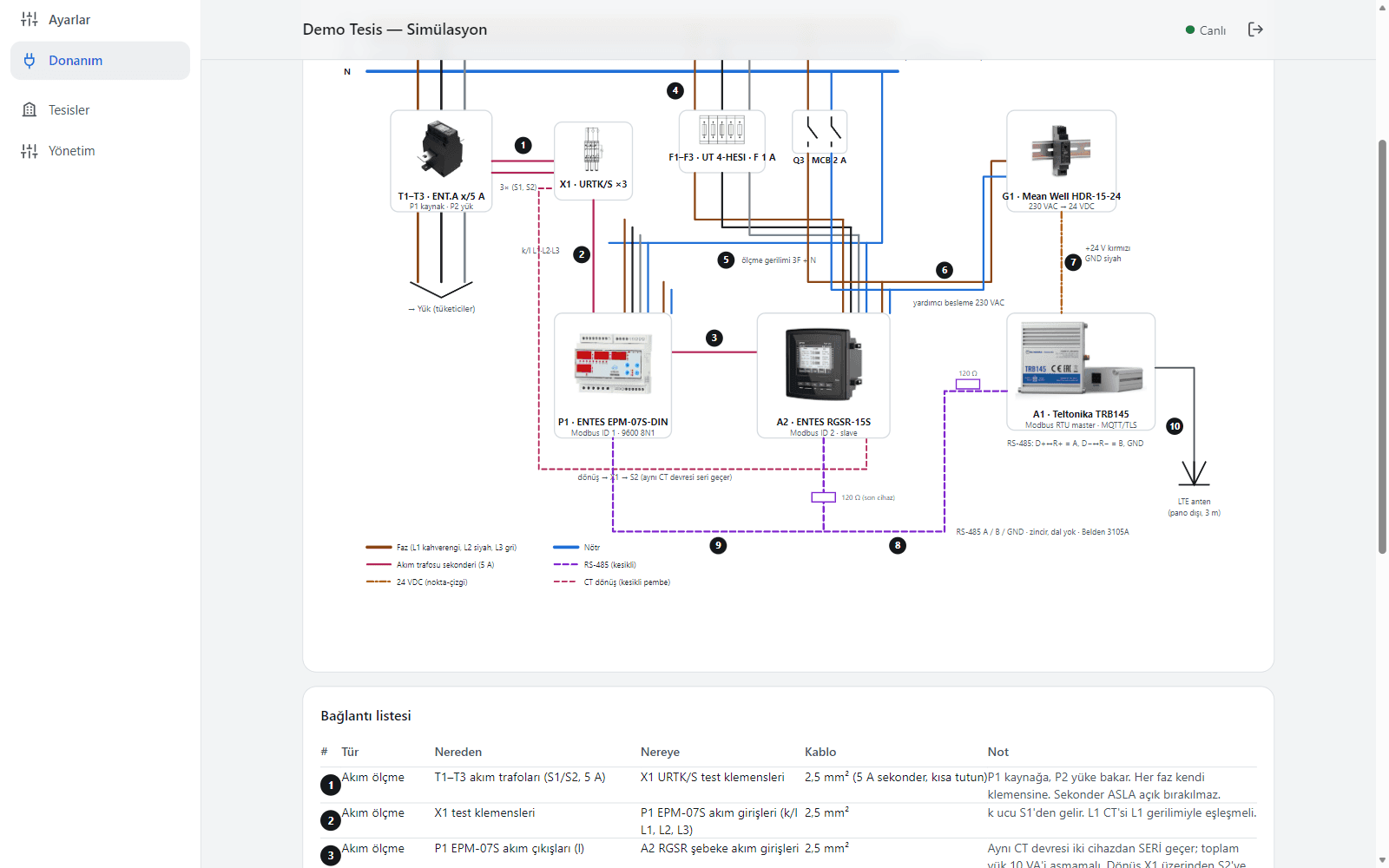
Task: Select the F1–F3 UT 4-HESI fuse block
Action: tap(721, 141)
